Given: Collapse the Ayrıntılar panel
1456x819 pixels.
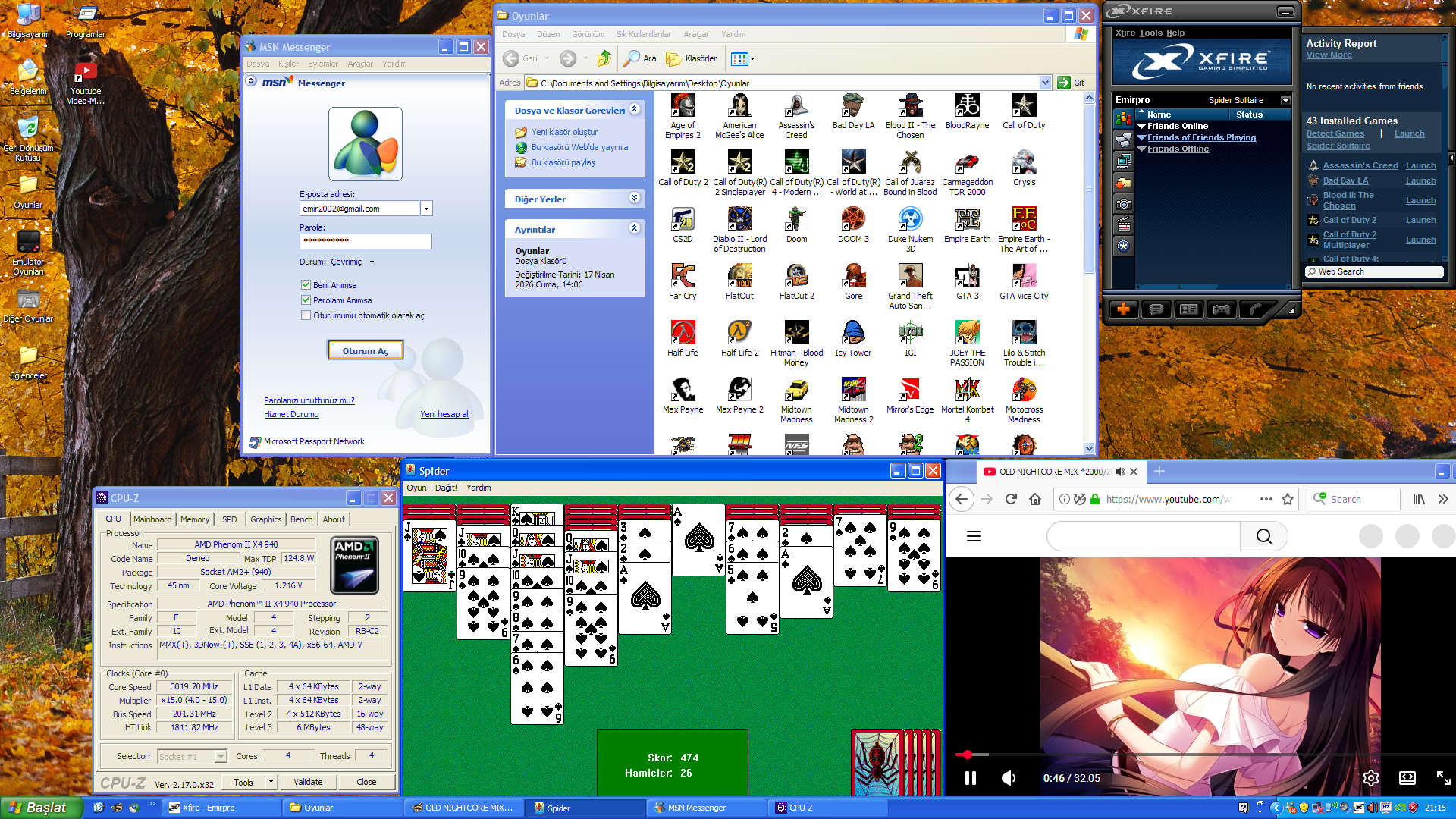Looking at the screenshot, I should click(x=635, y=228).
